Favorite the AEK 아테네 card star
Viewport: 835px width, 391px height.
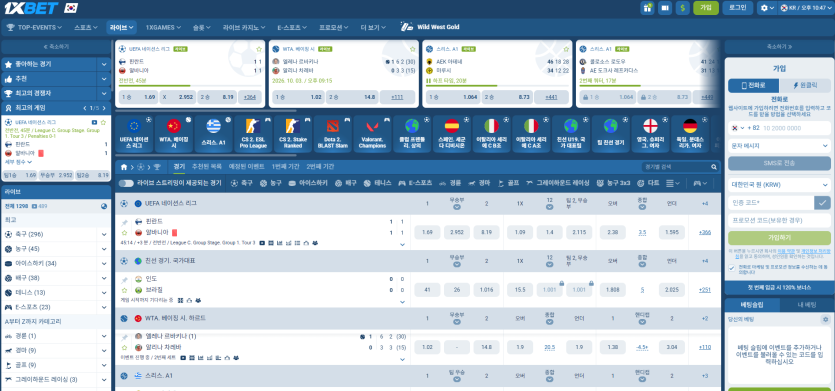(x=566, y=49)
